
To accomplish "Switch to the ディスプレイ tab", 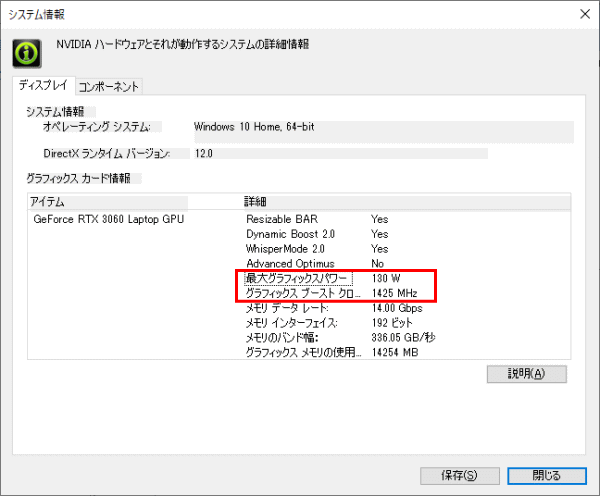I will pos(43,85).
